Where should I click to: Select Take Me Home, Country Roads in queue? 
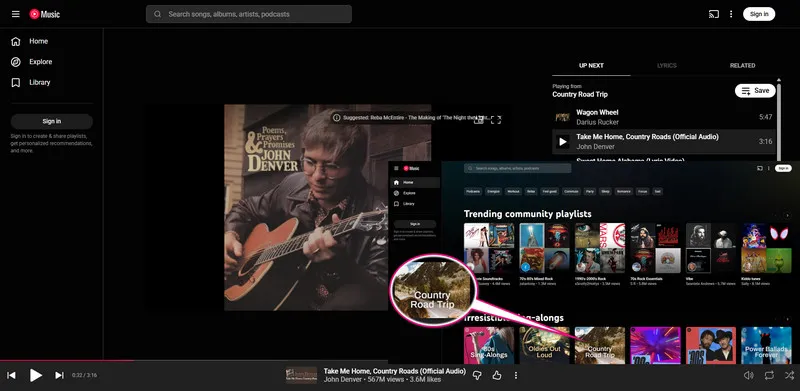click(664, 142)
